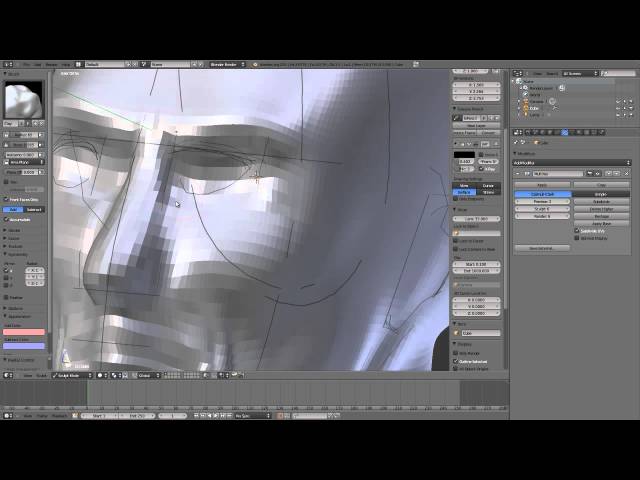Click the outliner editor type icon
The image size is (640, 480).
517,73
